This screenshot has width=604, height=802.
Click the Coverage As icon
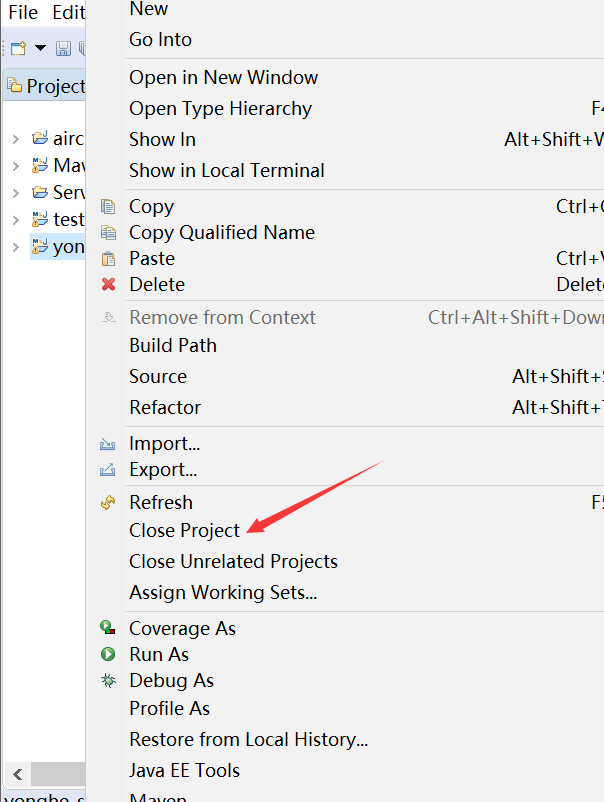point(108,629)
